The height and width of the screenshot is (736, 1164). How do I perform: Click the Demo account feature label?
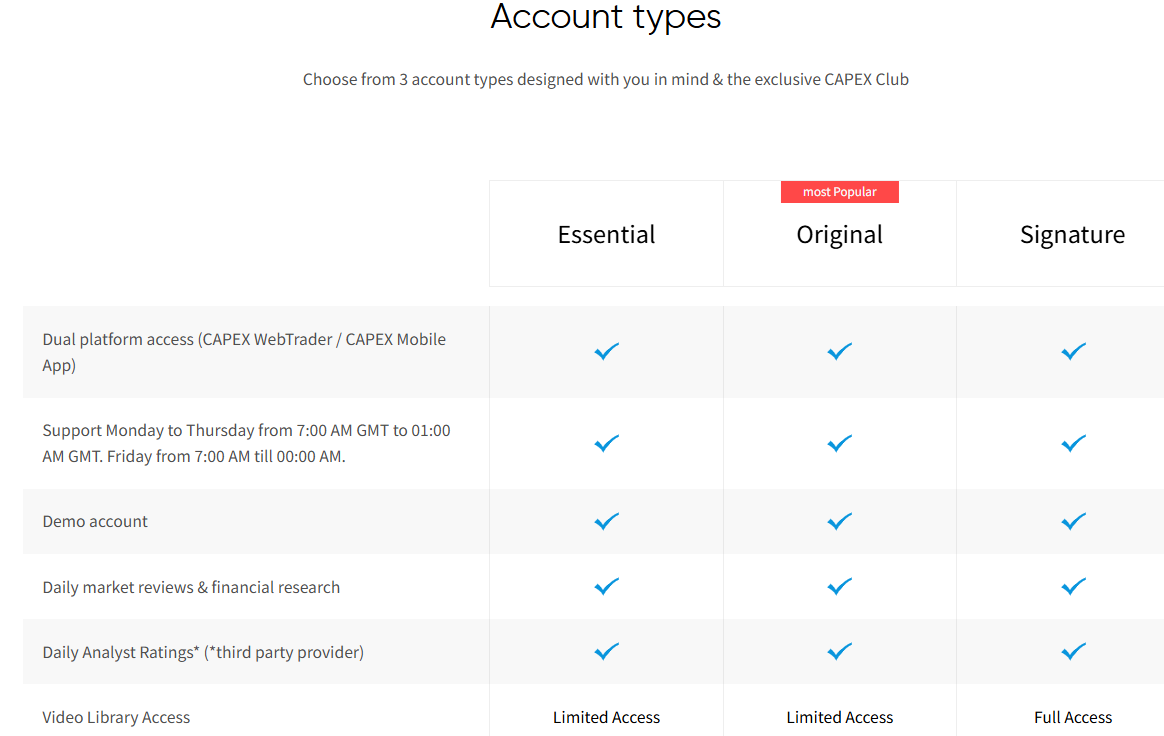95,521
